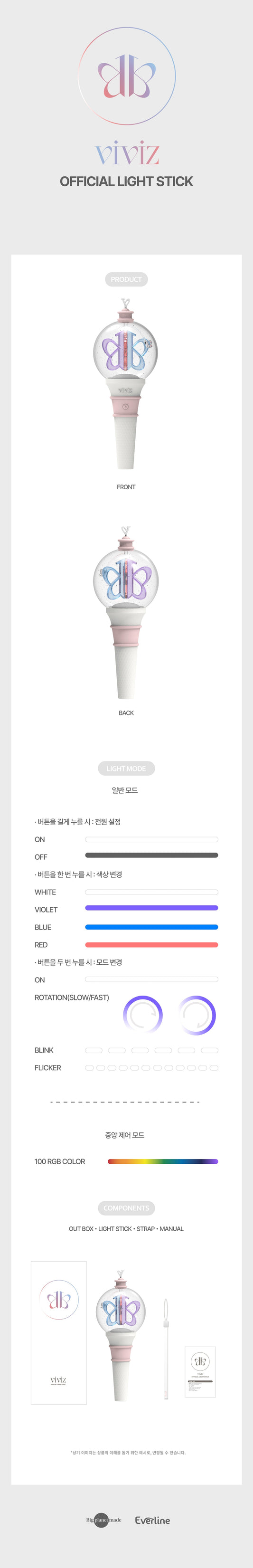Image resolution: width=253 pixels, height=1568 pixels.
Task: Select the LIGHT MODE section label
Action: [x=126, y=769]
